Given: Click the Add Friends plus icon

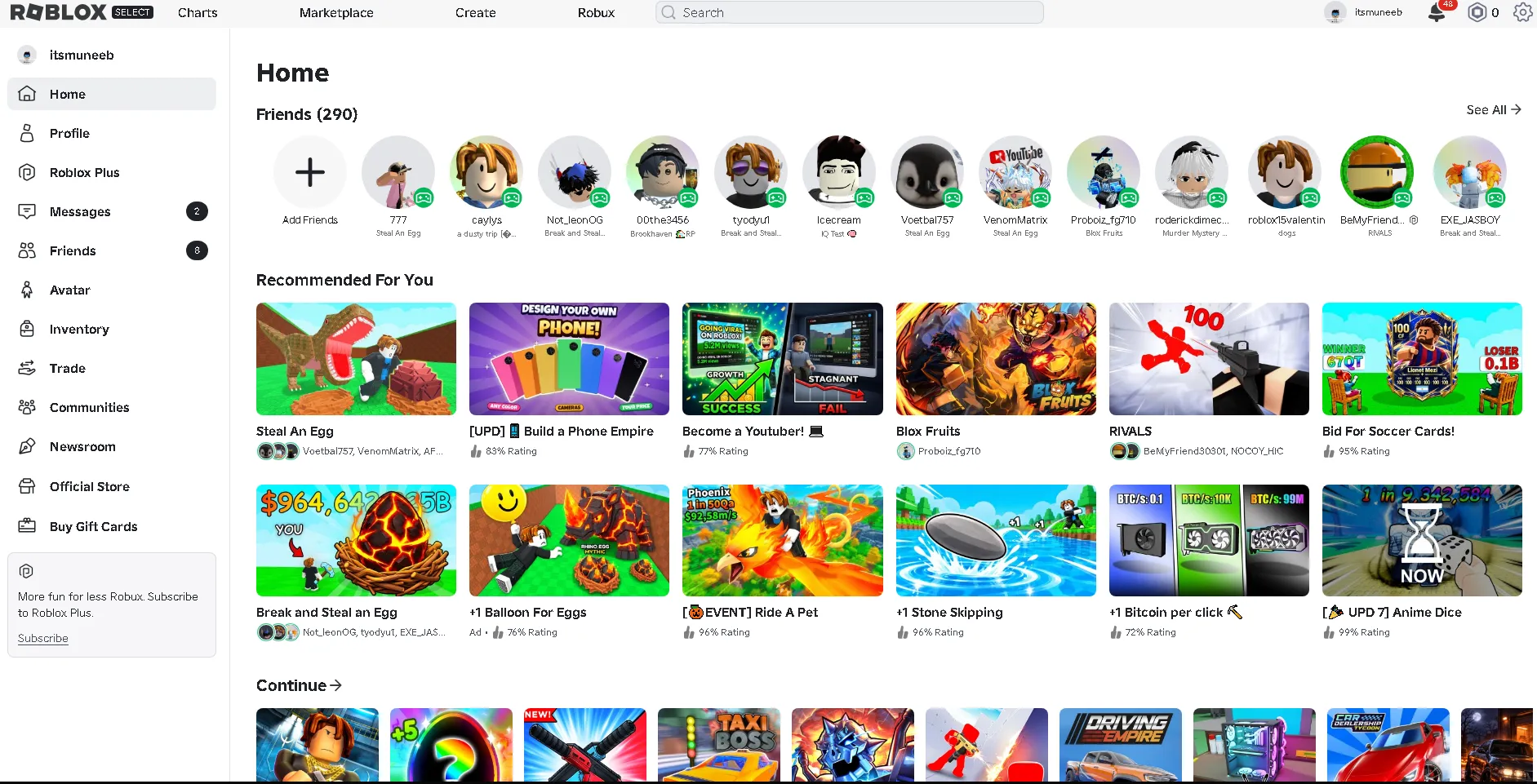Looking at the screenshot, I should pos(310,172).
